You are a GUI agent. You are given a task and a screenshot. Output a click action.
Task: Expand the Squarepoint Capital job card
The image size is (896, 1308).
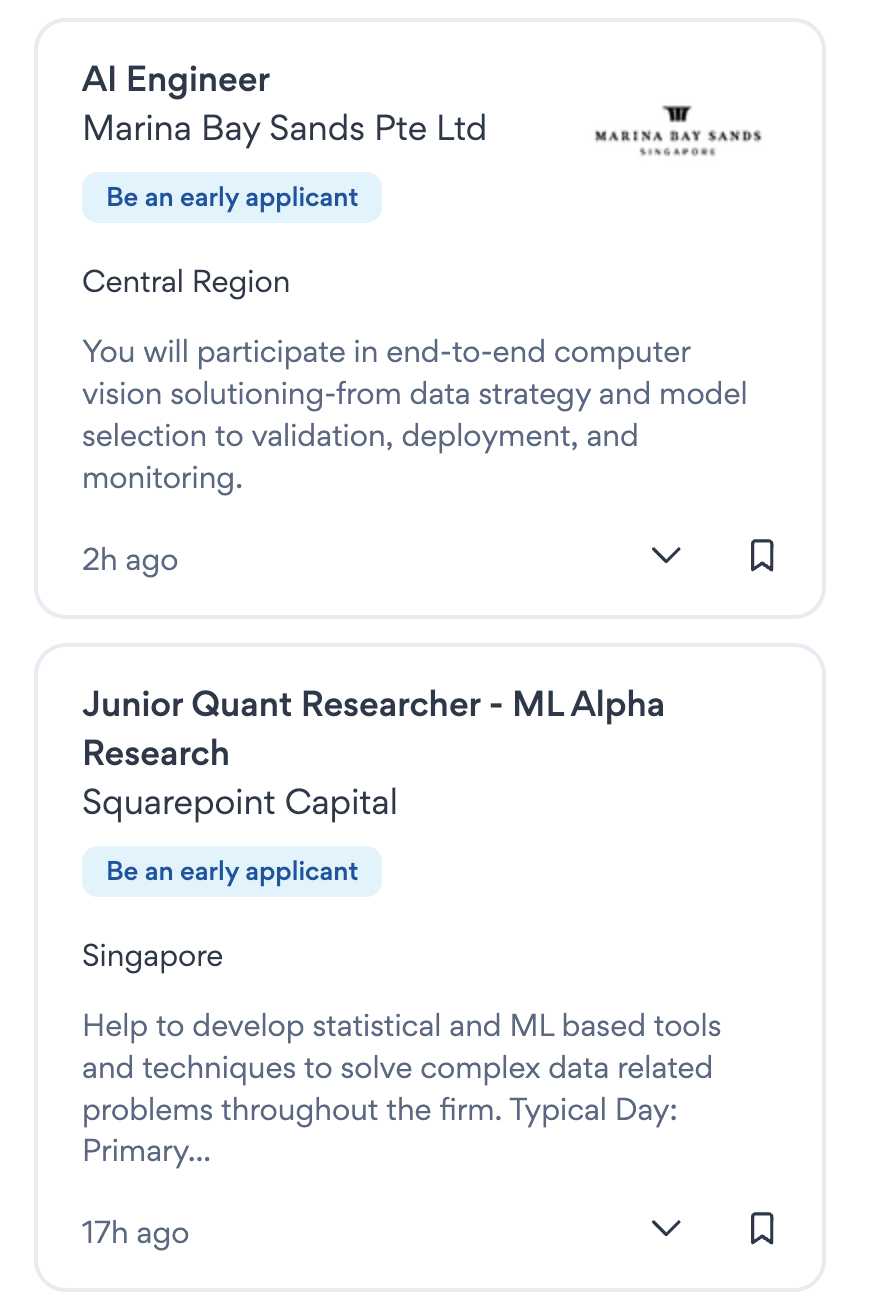pyautogui.click(x=666, y=1228)
